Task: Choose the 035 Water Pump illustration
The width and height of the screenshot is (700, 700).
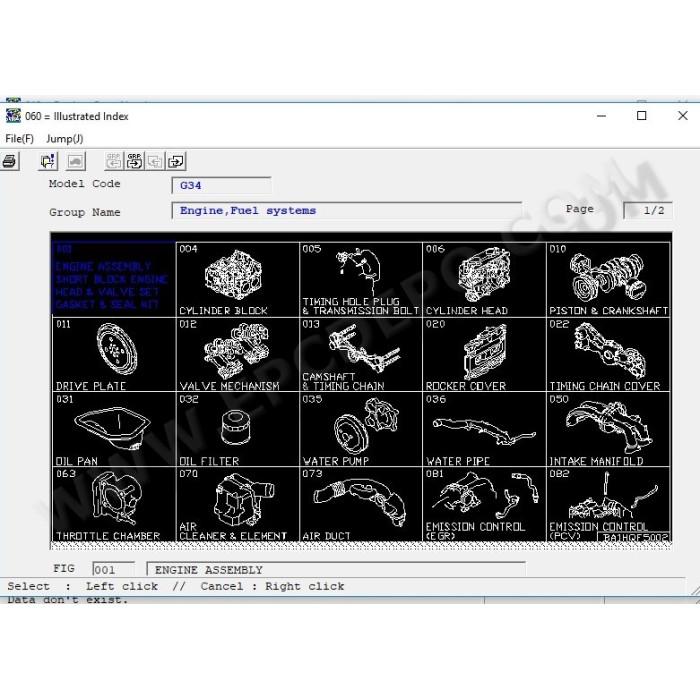Action: click(361, 429)
